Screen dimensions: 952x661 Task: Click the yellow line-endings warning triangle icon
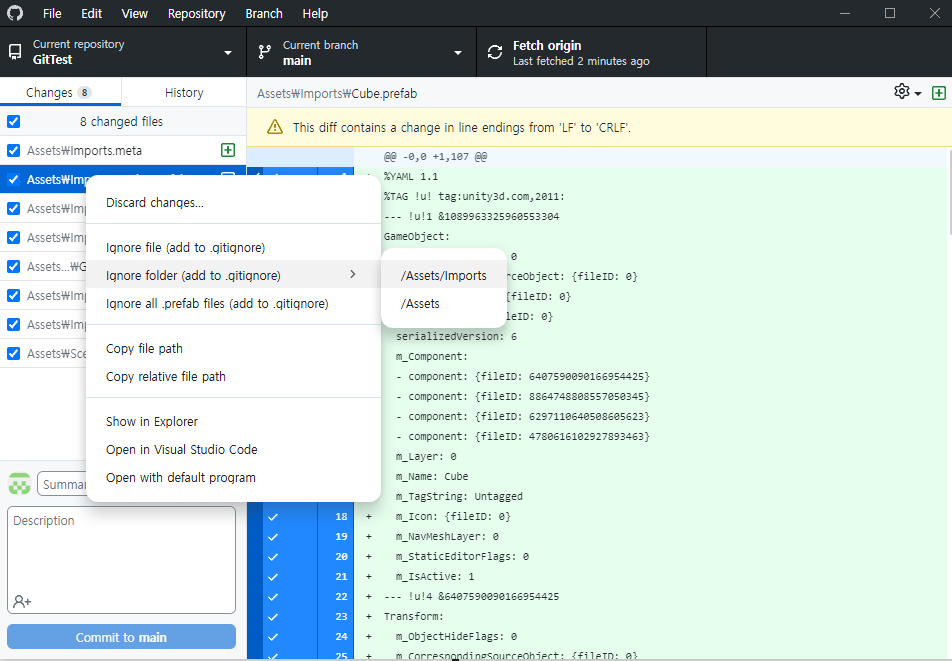click(x=275, y=127)
